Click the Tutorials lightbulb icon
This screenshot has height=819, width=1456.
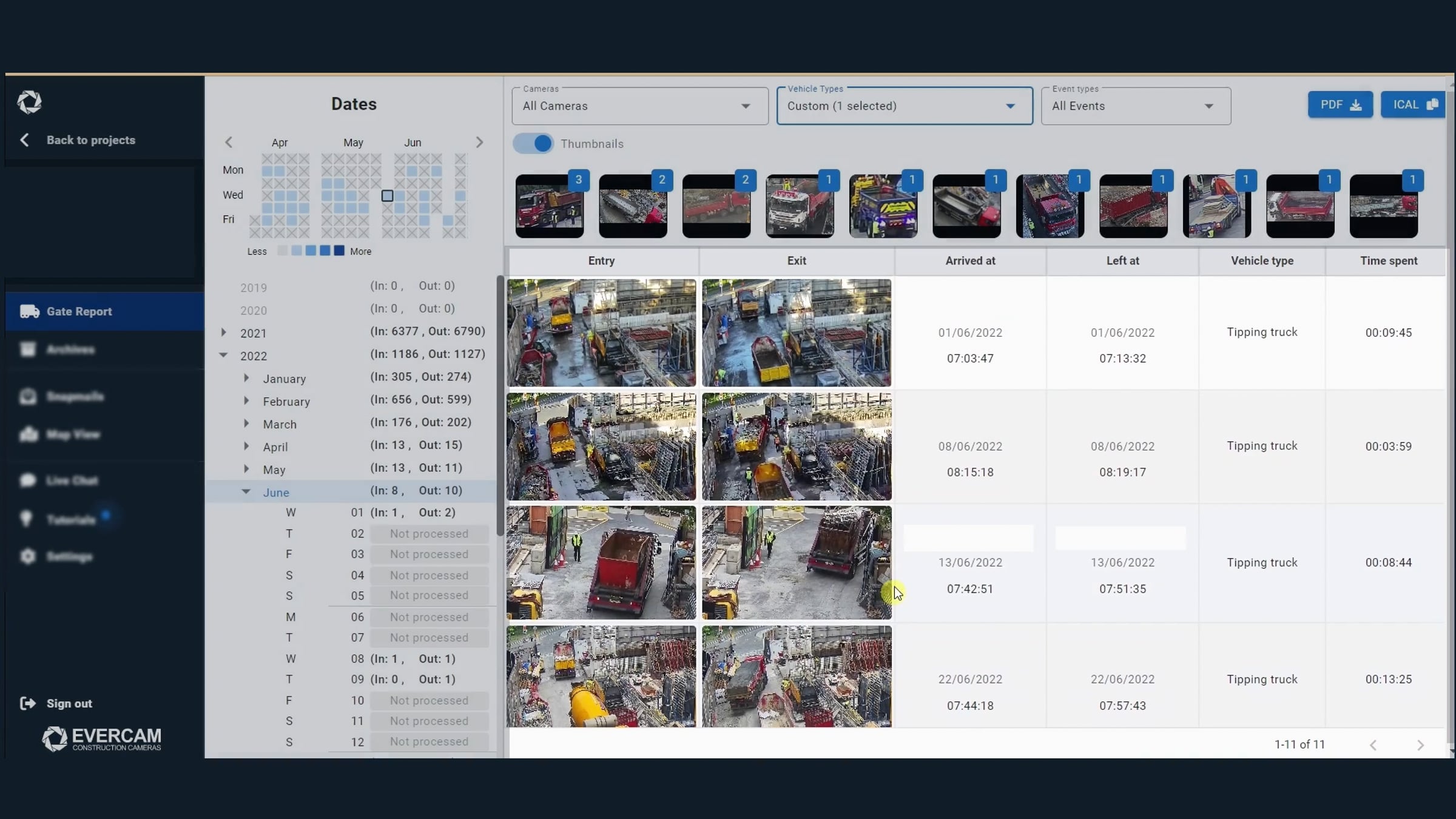pyautogui.click(x=26, y=519)
